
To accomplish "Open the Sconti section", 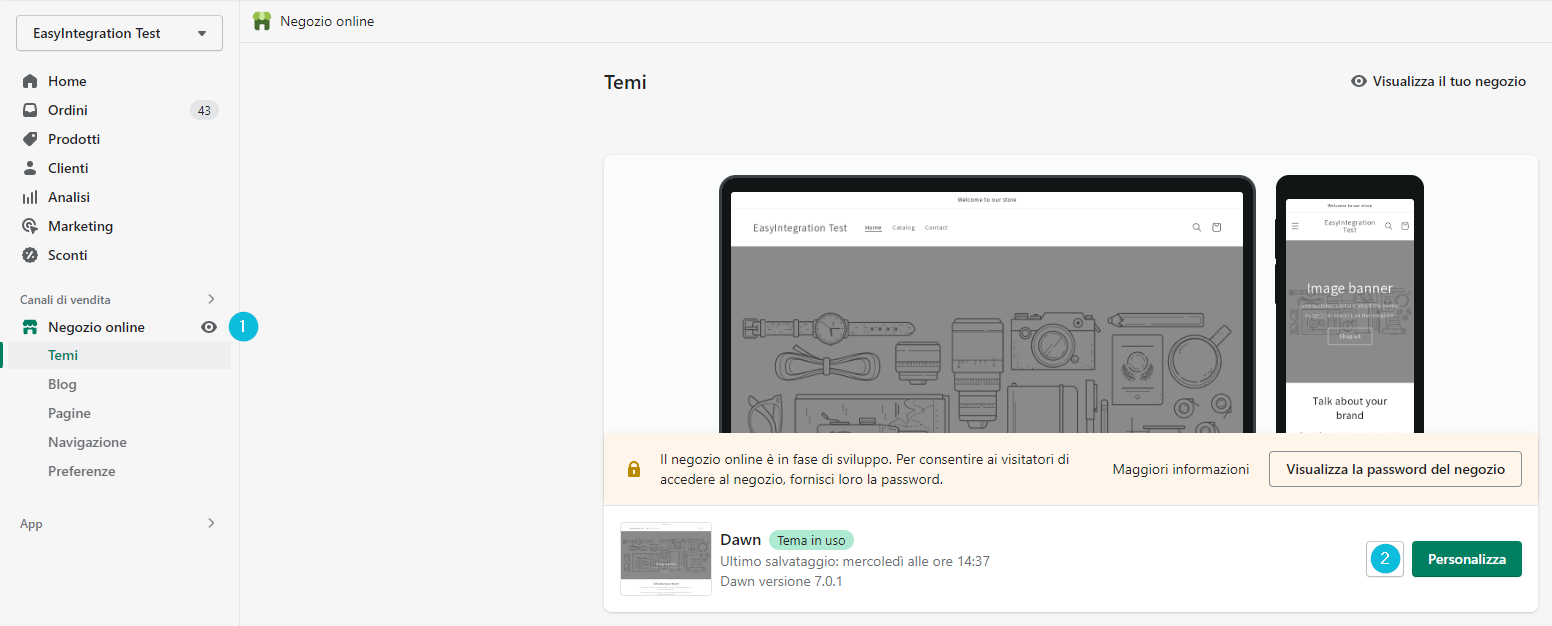I will (x=67, y=255).
